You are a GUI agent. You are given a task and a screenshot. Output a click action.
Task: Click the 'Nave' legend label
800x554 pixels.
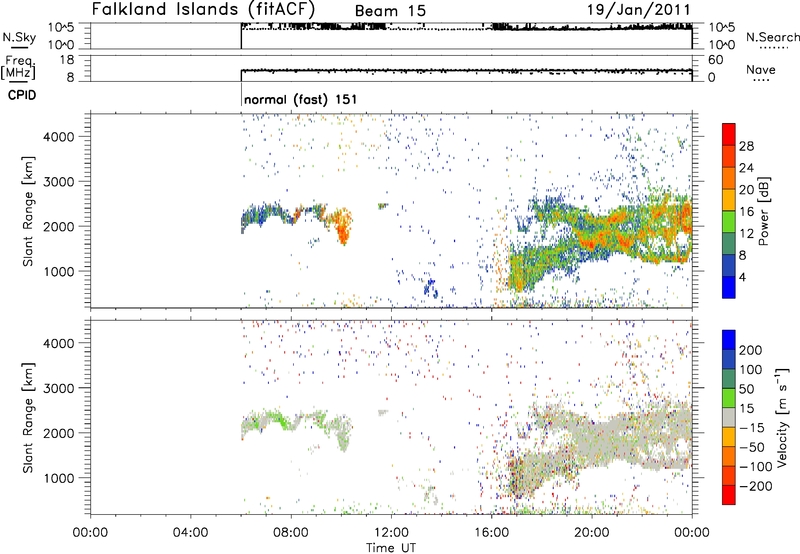pyautogui.click(x=761, y=69)
